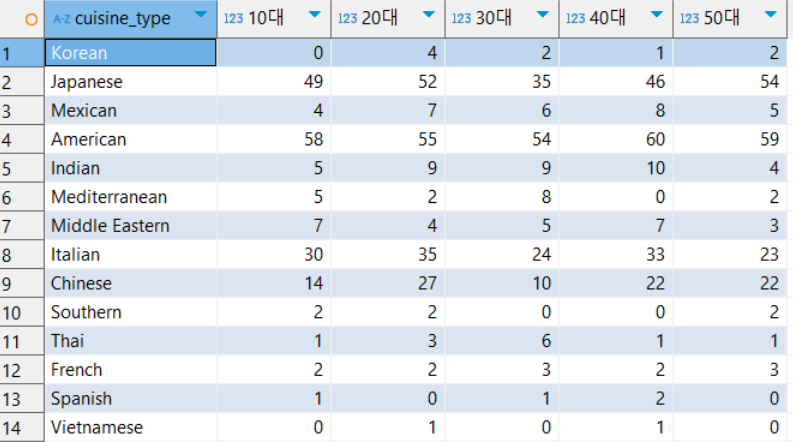Click Japanese 10대 value 49
The height and width of the screenshot is (442, 793).
(x=274, y=81)
